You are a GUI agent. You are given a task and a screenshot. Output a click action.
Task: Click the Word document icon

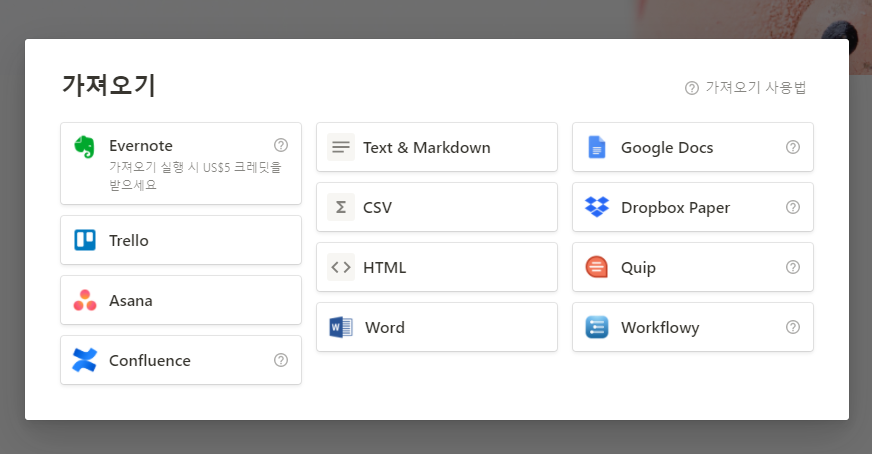pyautogui.click(x=341, y=327)
